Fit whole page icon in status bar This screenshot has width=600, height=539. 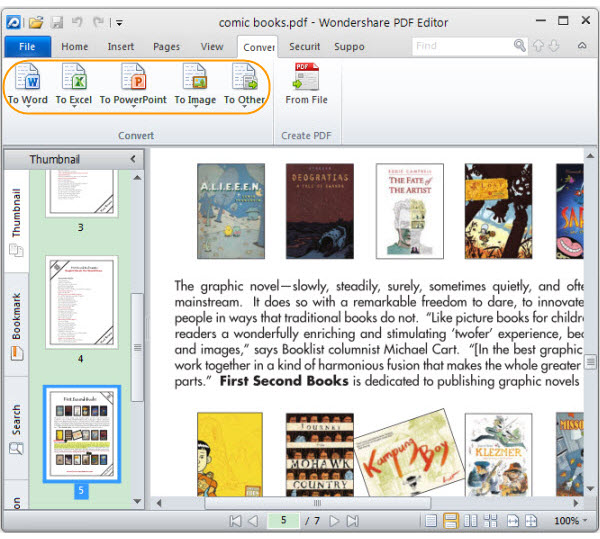coord(531,521)
